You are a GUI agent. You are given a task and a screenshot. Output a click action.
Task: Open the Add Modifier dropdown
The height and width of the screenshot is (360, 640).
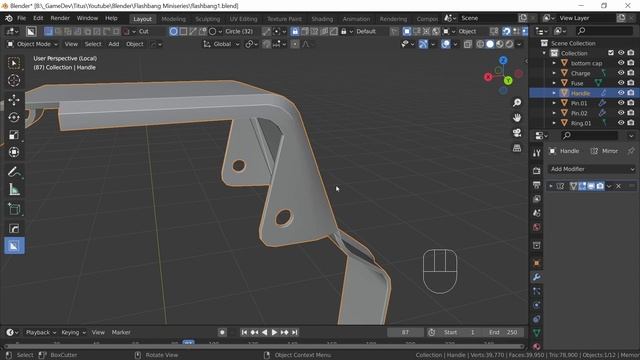pos(591,169)
